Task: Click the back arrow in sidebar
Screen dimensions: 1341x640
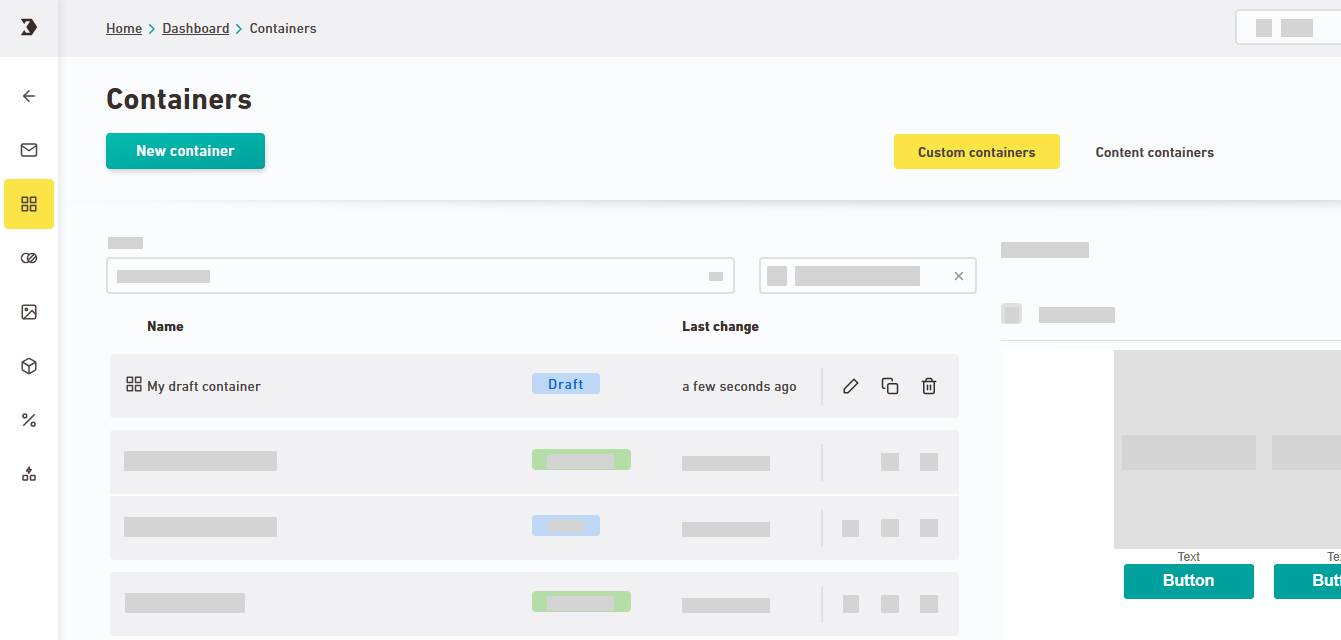Action: point(29,96)
